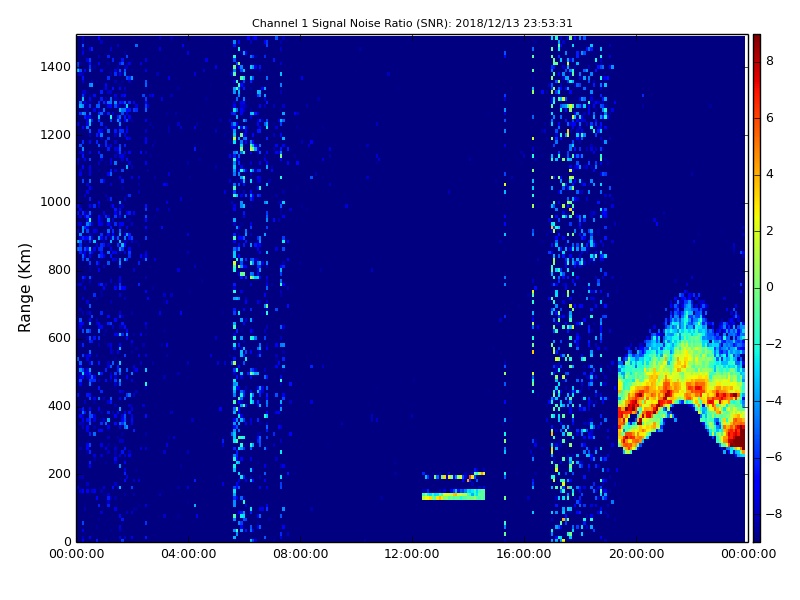The image size is (800, 600).
Task: Click the 08:00:00 time axis label
Action: pyautogui.click(x=301, y=554)
